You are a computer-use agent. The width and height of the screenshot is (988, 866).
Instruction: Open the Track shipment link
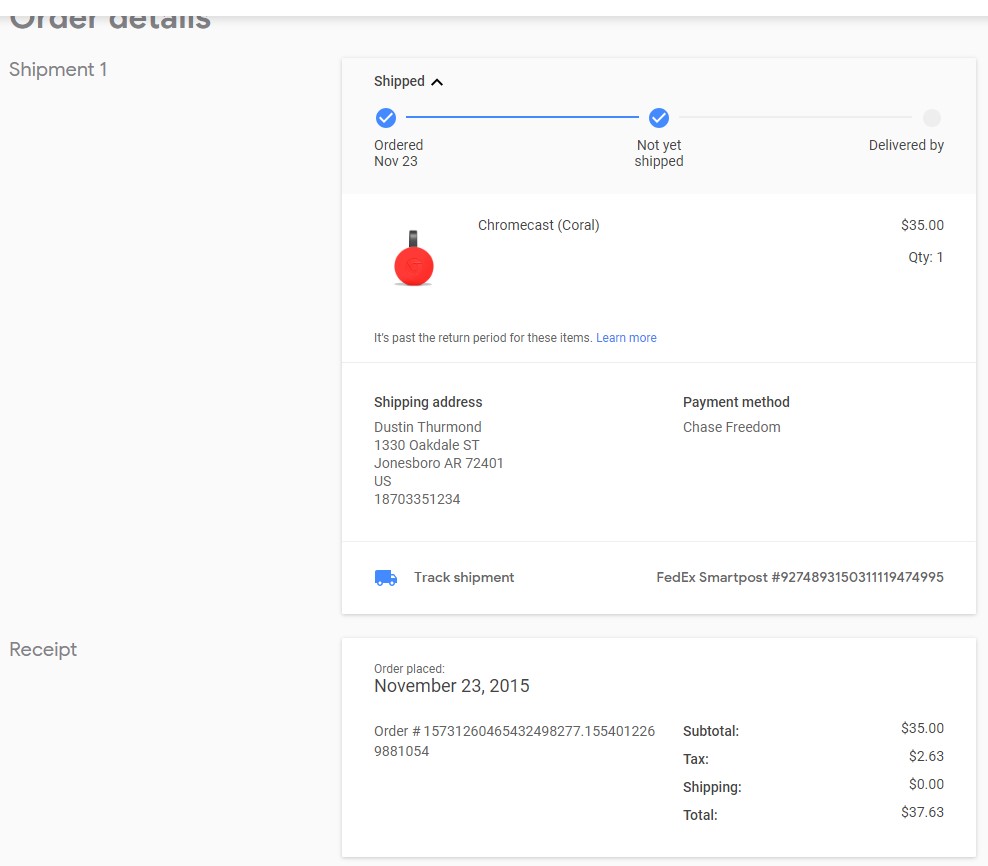(x=464, y=577)
